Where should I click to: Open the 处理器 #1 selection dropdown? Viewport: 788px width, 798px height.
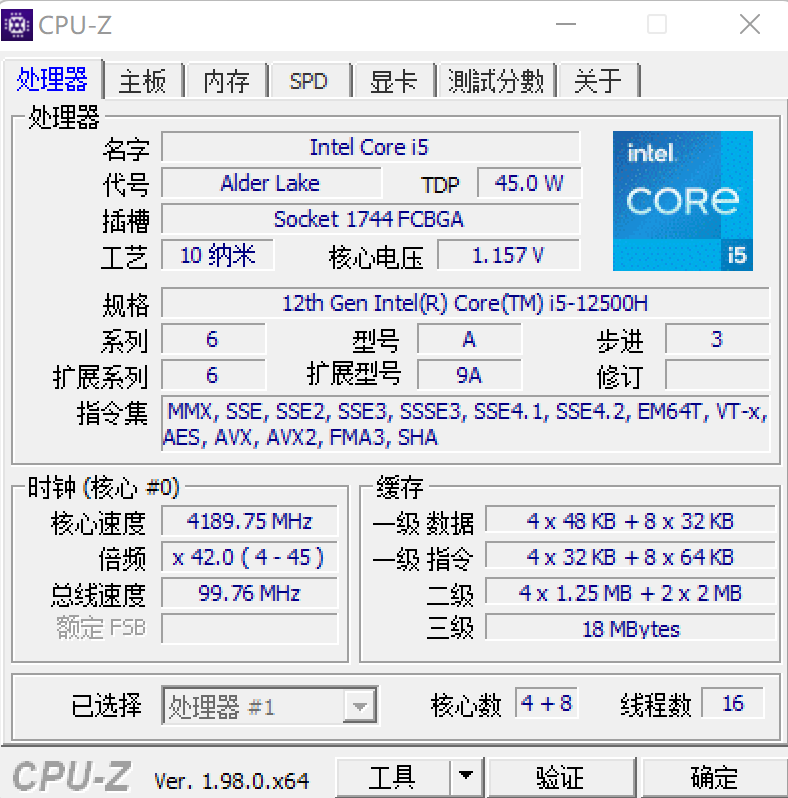click(270, 705)
